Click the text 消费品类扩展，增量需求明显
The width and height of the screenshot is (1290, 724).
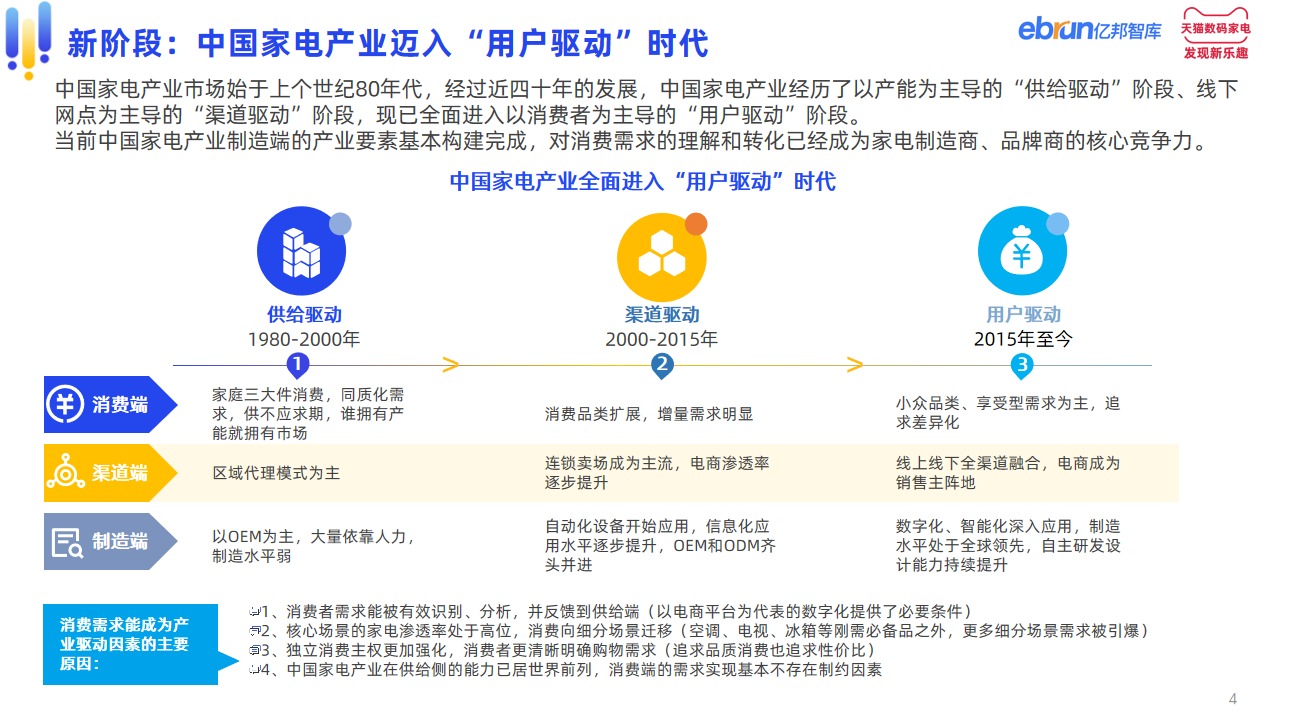pyautogui.click(x=649, y=414)
